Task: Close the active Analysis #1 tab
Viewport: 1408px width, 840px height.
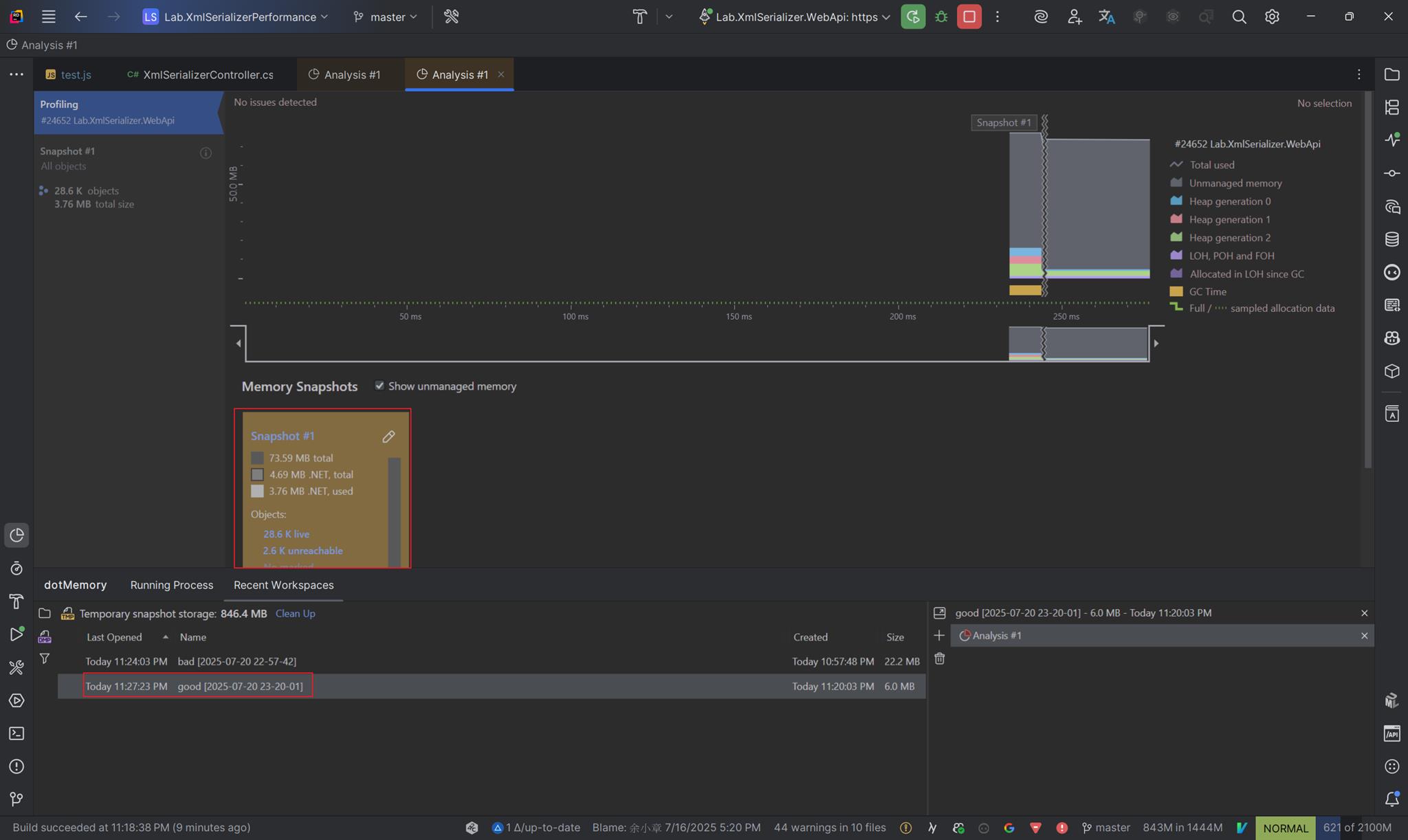Action: (500, 74)
